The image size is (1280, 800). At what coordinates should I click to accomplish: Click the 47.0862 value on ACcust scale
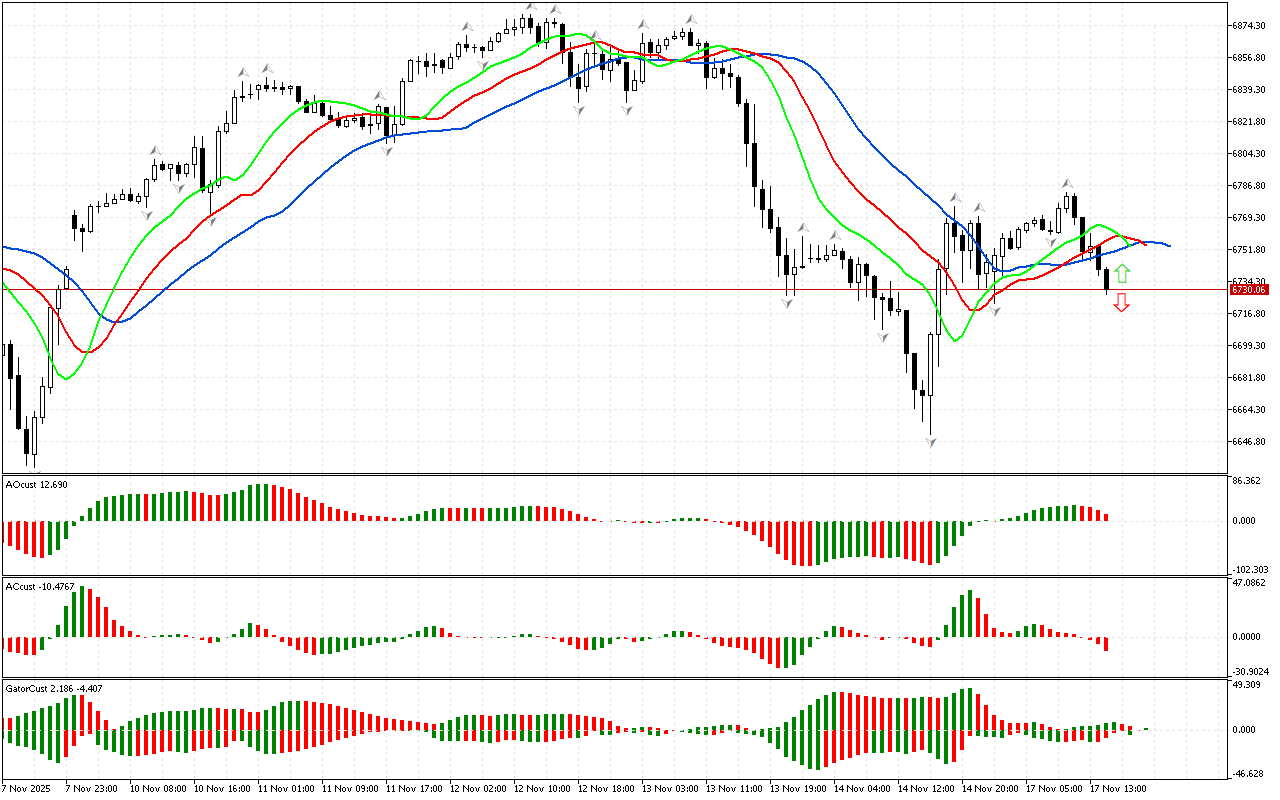[x=1250, y=581]
